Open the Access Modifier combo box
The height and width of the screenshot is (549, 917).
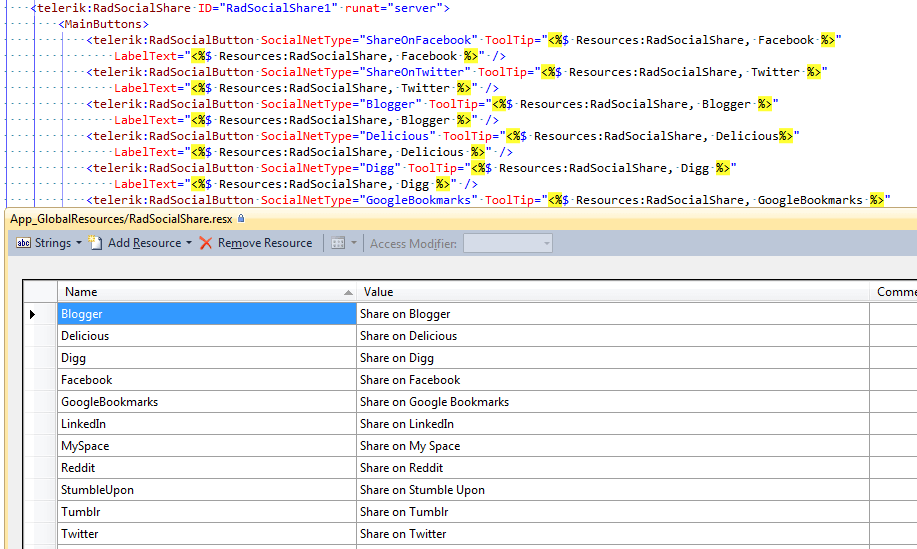coord(508,243)
